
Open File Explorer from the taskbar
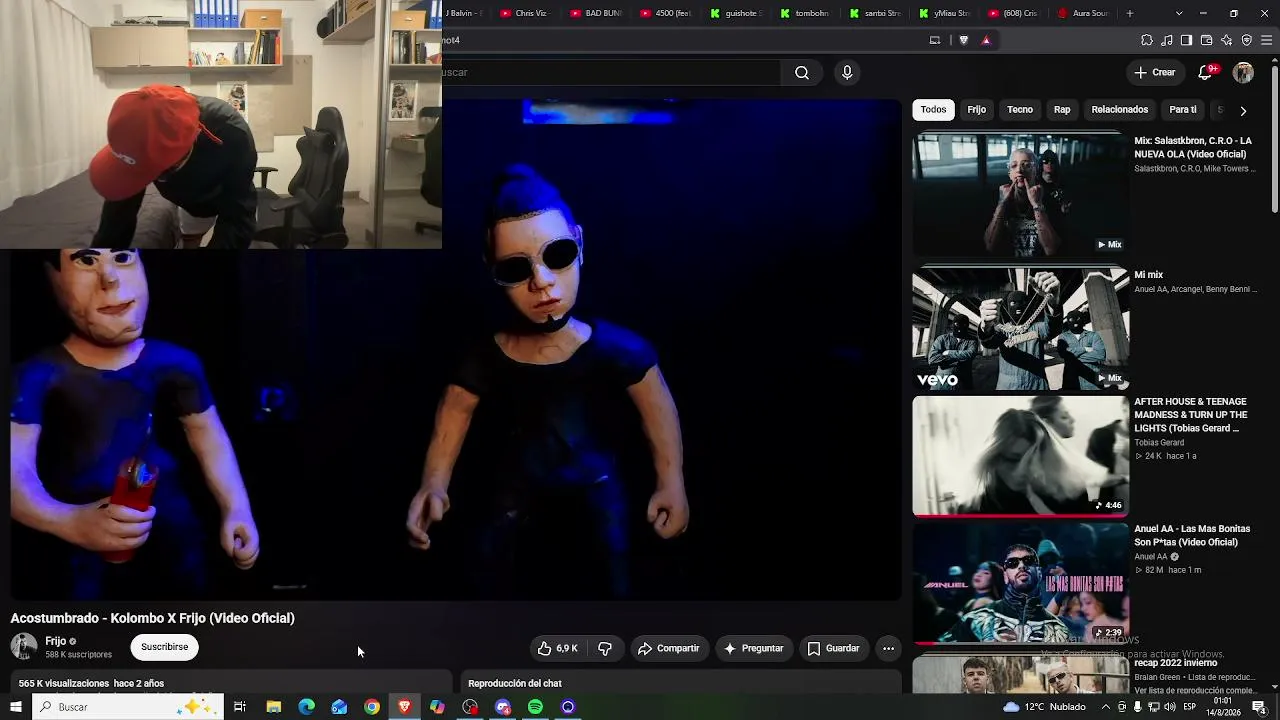(x=273, y=707)
